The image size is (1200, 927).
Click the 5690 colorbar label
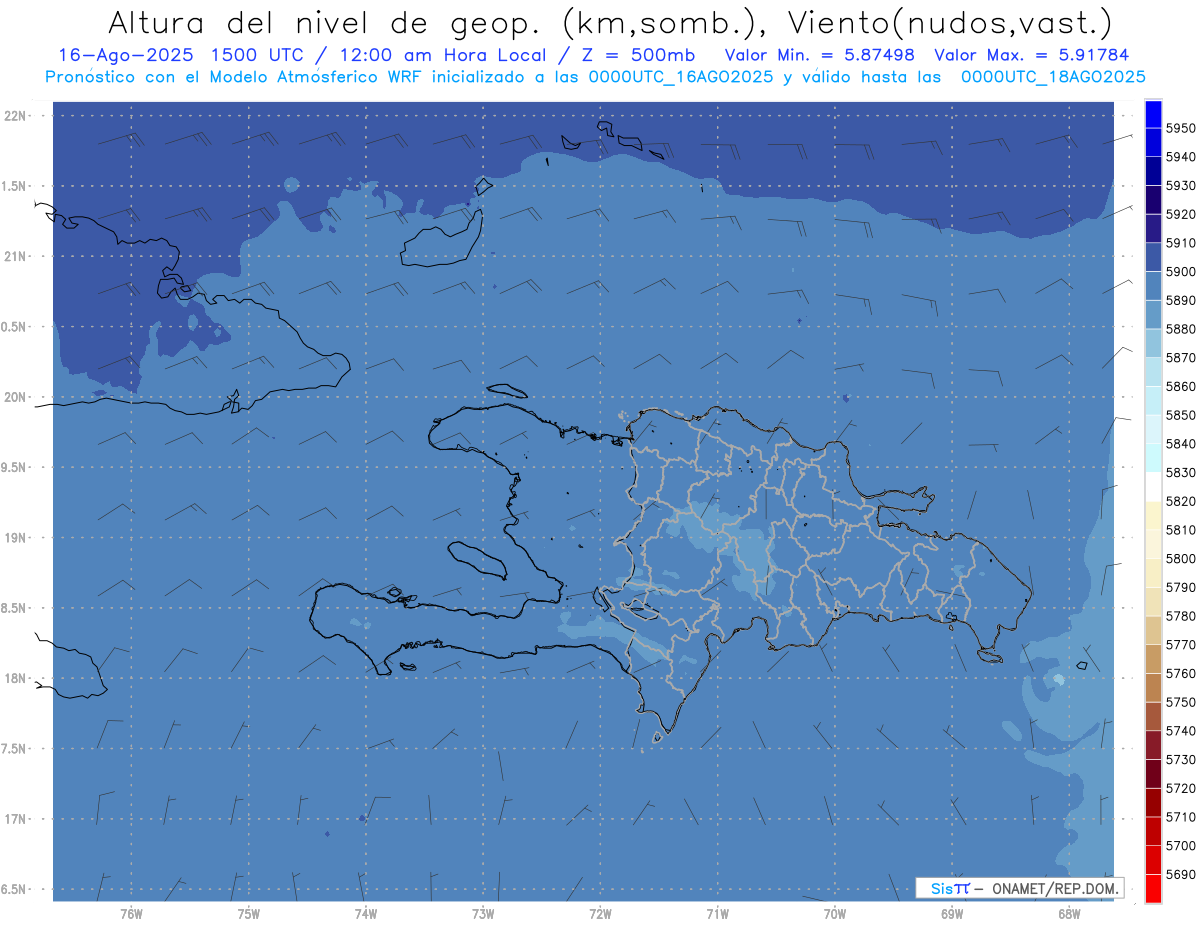(x=1180, y=874)
